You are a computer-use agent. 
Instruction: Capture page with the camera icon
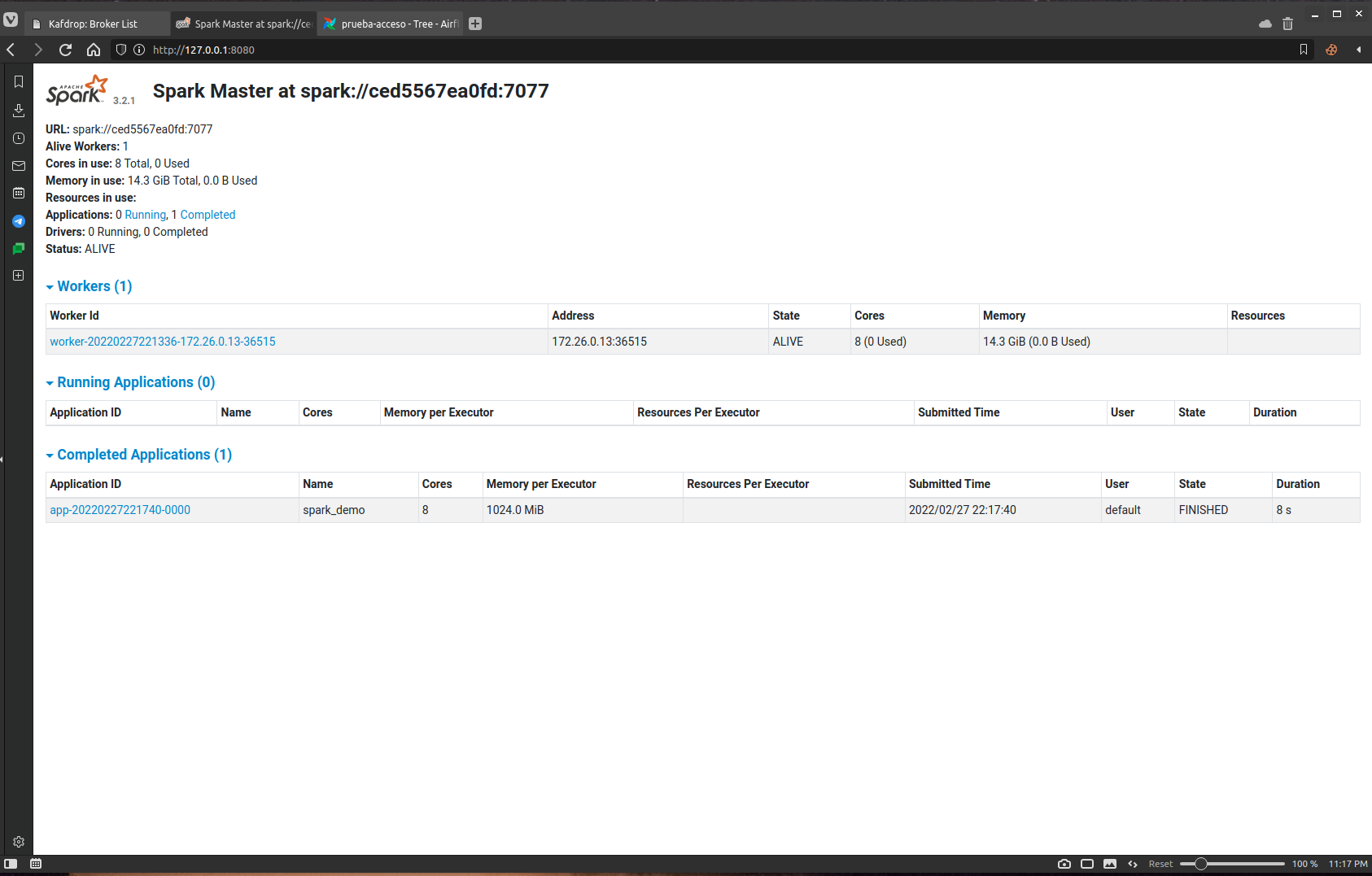click(1064, 864)
